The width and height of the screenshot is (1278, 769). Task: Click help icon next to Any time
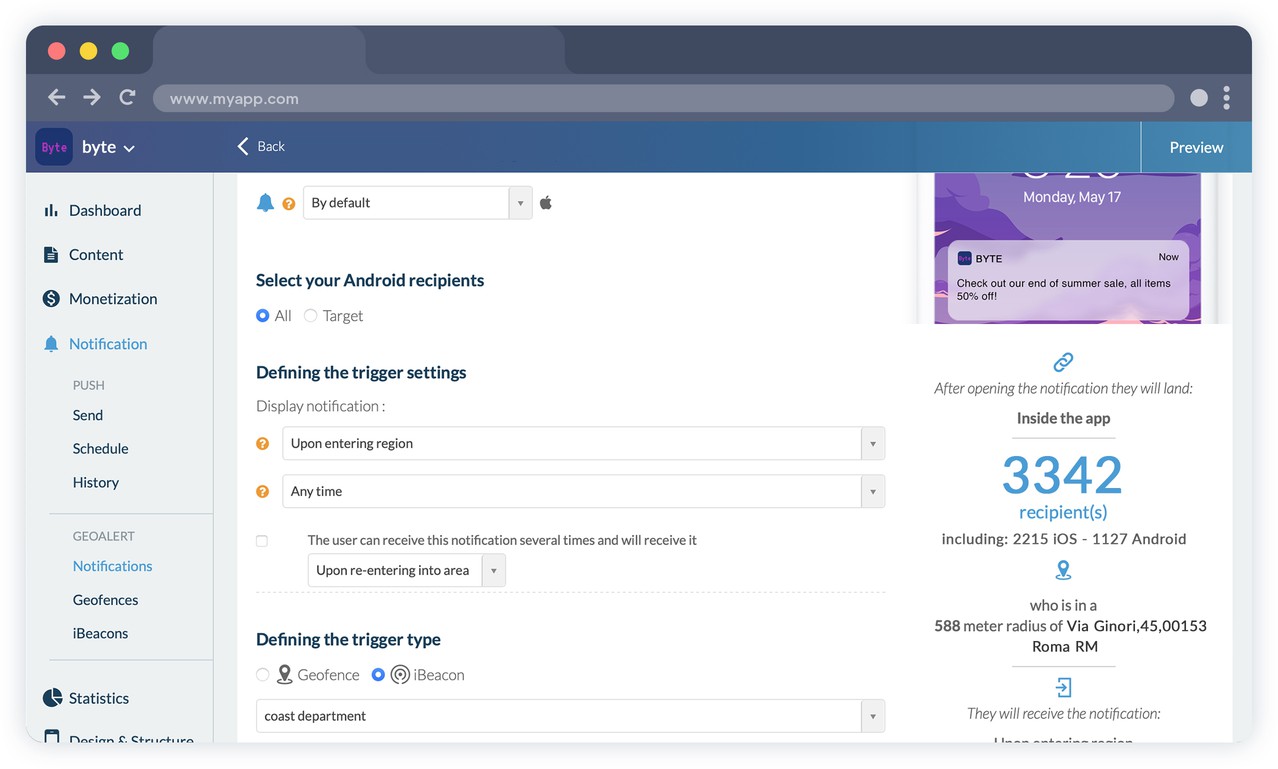(x=263, y=491)
